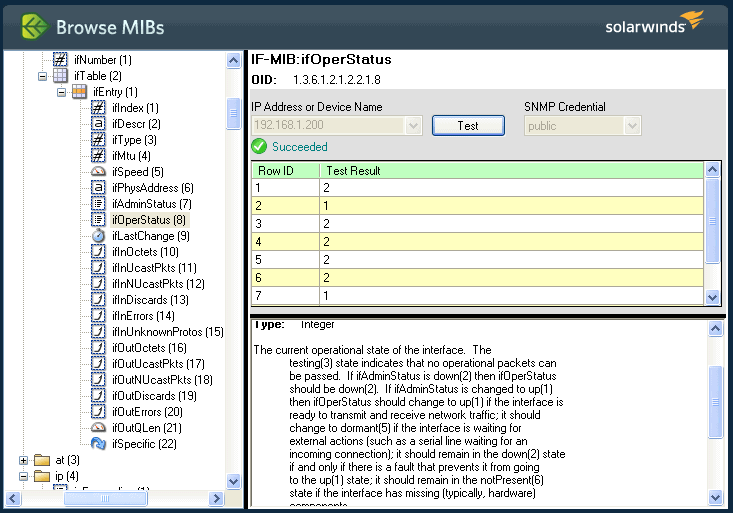Click the ifTable (2) table icon
The image size is (733, 513).
tap(60, 75)
